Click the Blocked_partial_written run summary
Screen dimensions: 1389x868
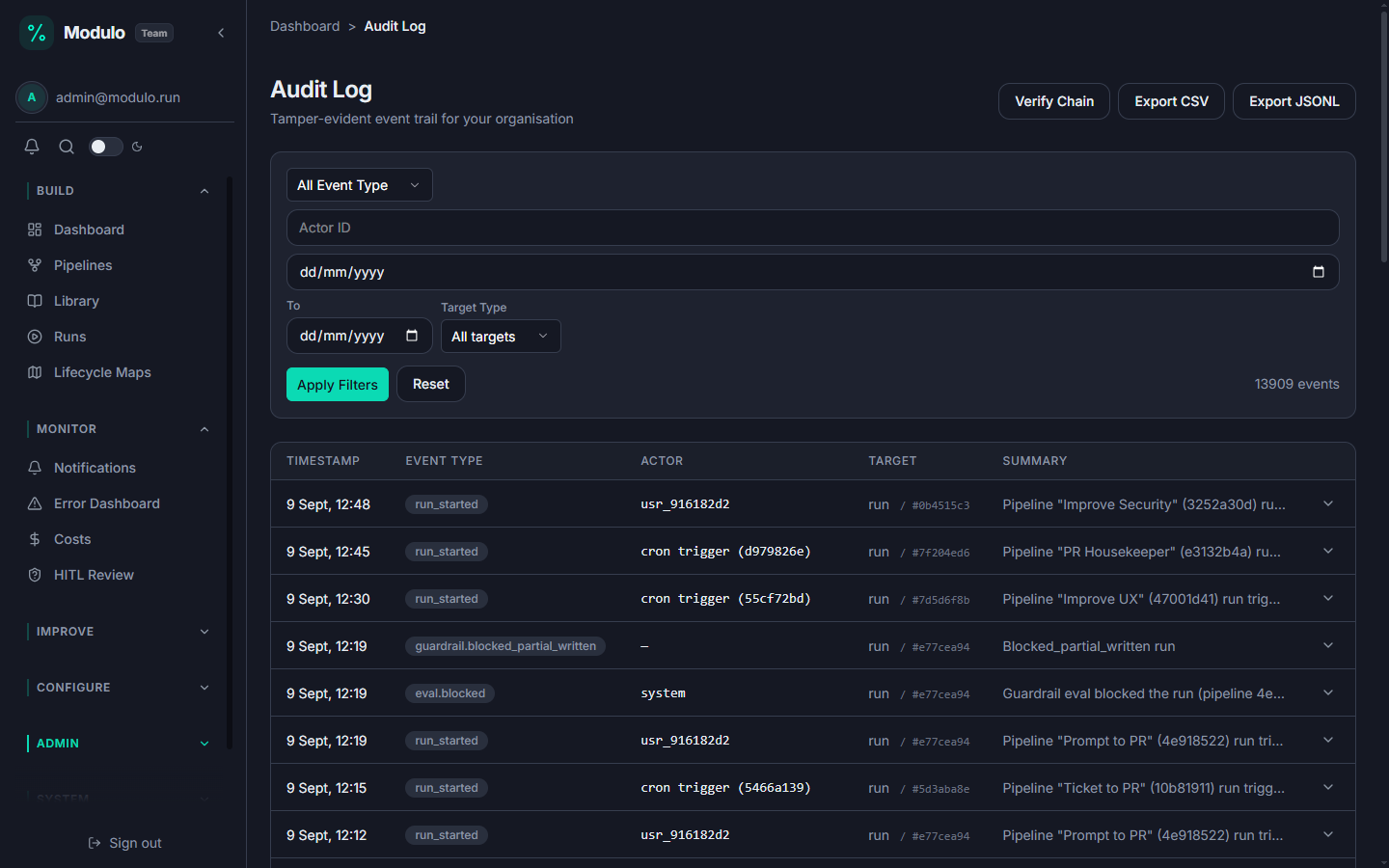(x=1089, y=646)
